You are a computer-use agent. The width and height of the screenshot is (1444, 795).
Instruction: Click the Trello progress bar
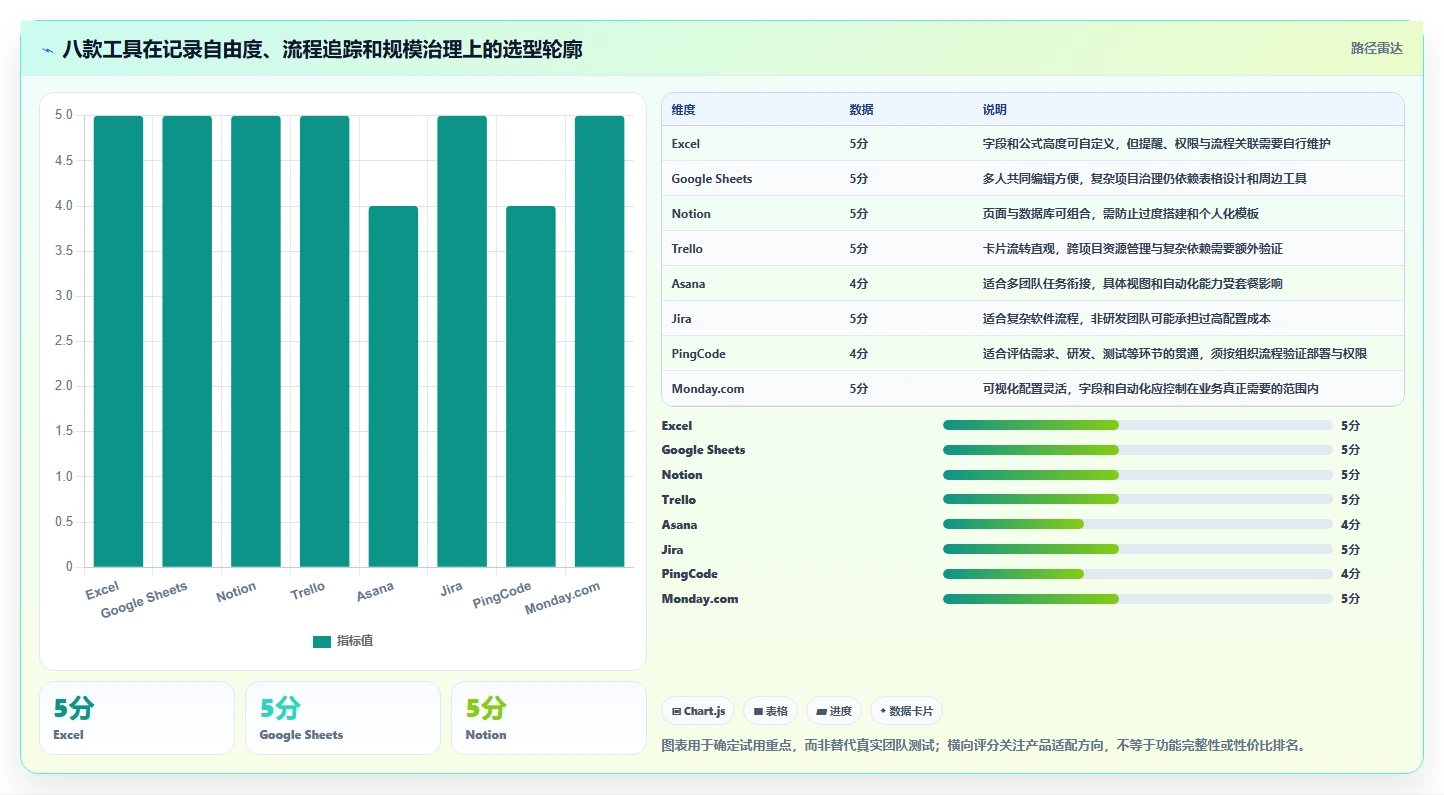[1138, 499]
